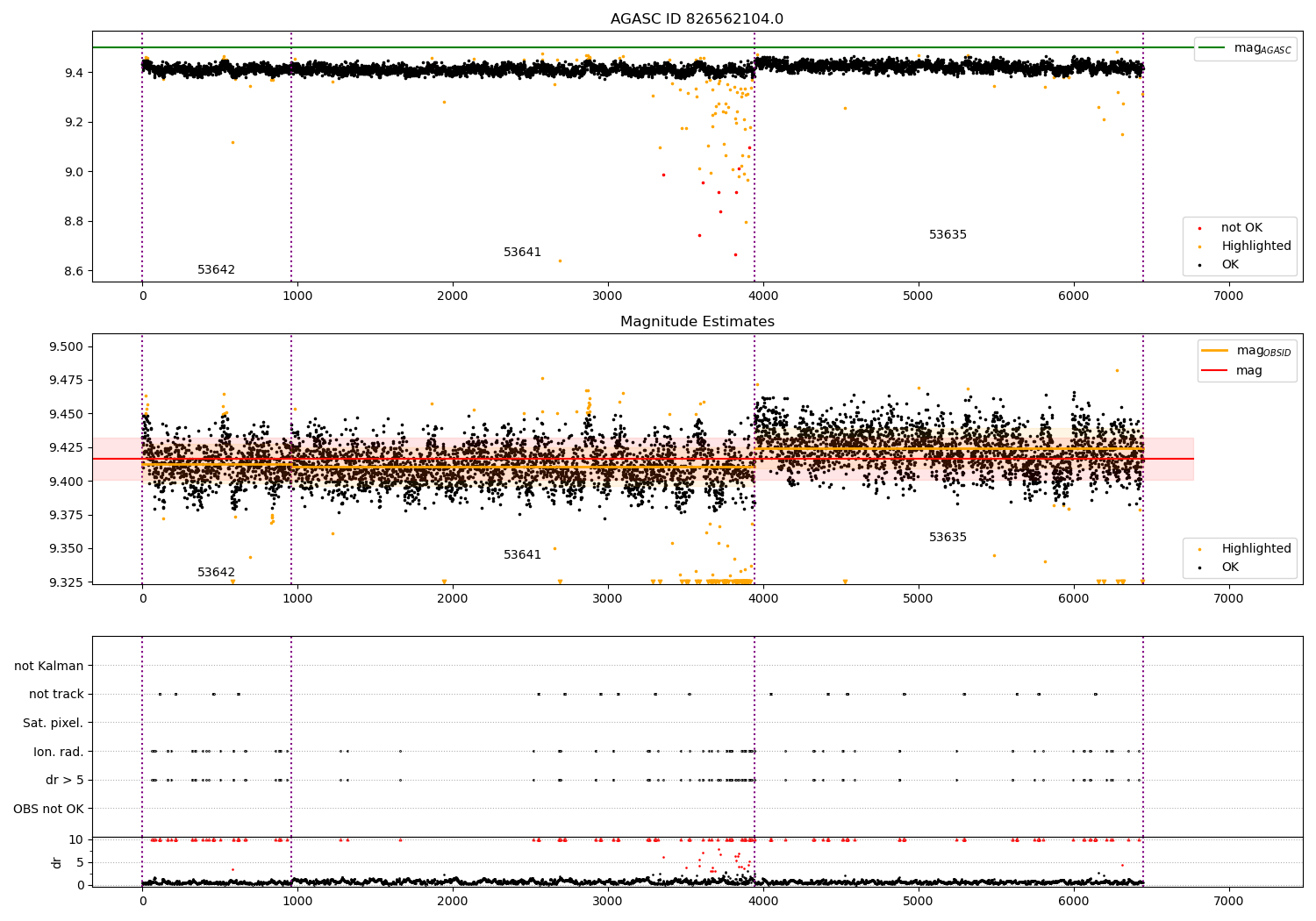The image size is (1316, 921).
Task: Click obsid label '53642' in the AGASC ID plot
Action: tap(216, 269)
